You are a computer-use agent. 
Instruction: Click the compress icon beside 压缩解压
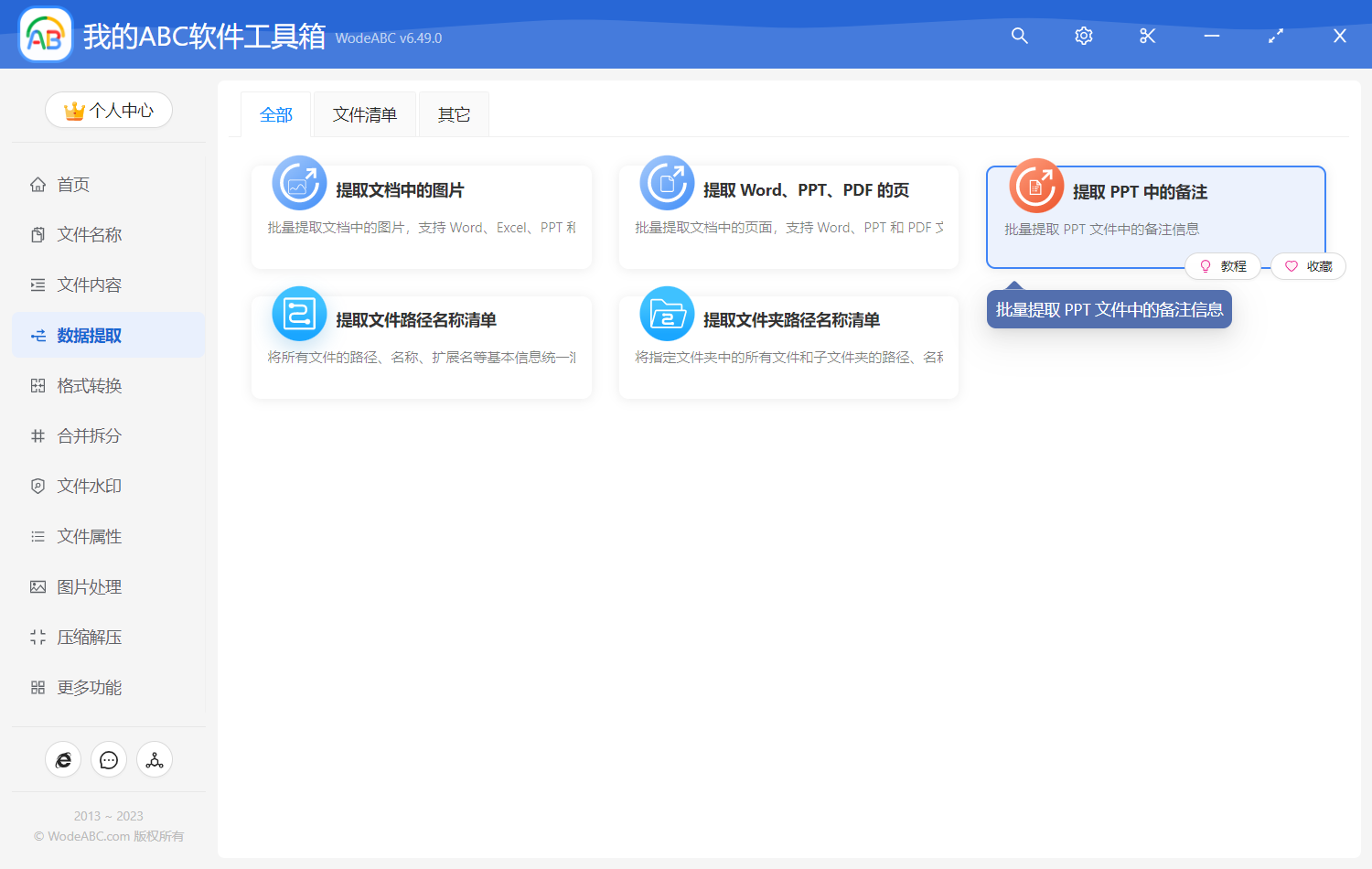38,638
